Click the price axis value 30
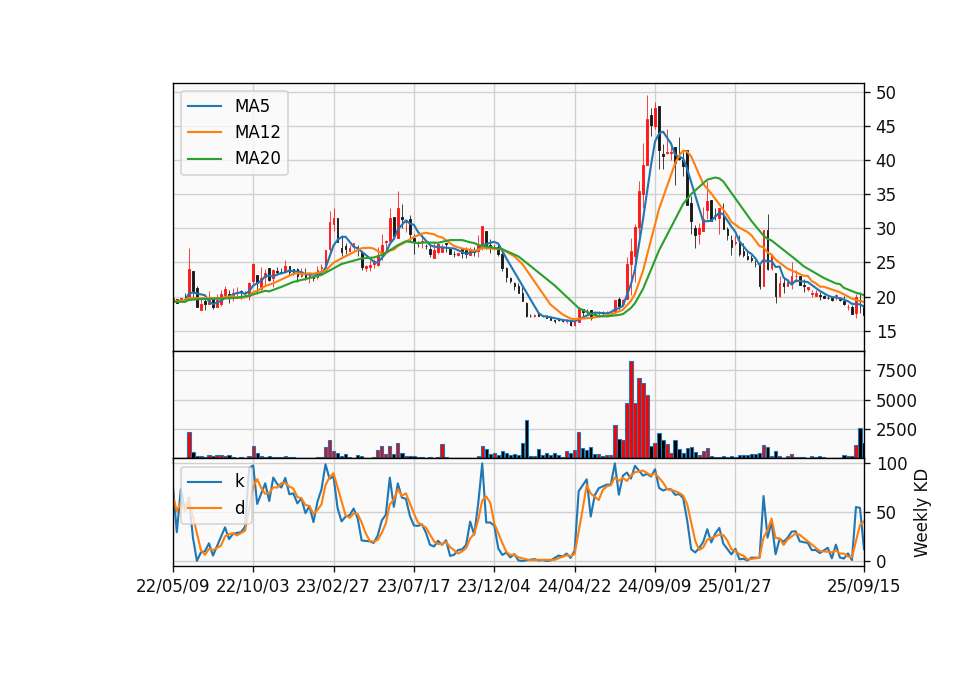The height and width of the screenshot is (690, 960). pos(886,229)
